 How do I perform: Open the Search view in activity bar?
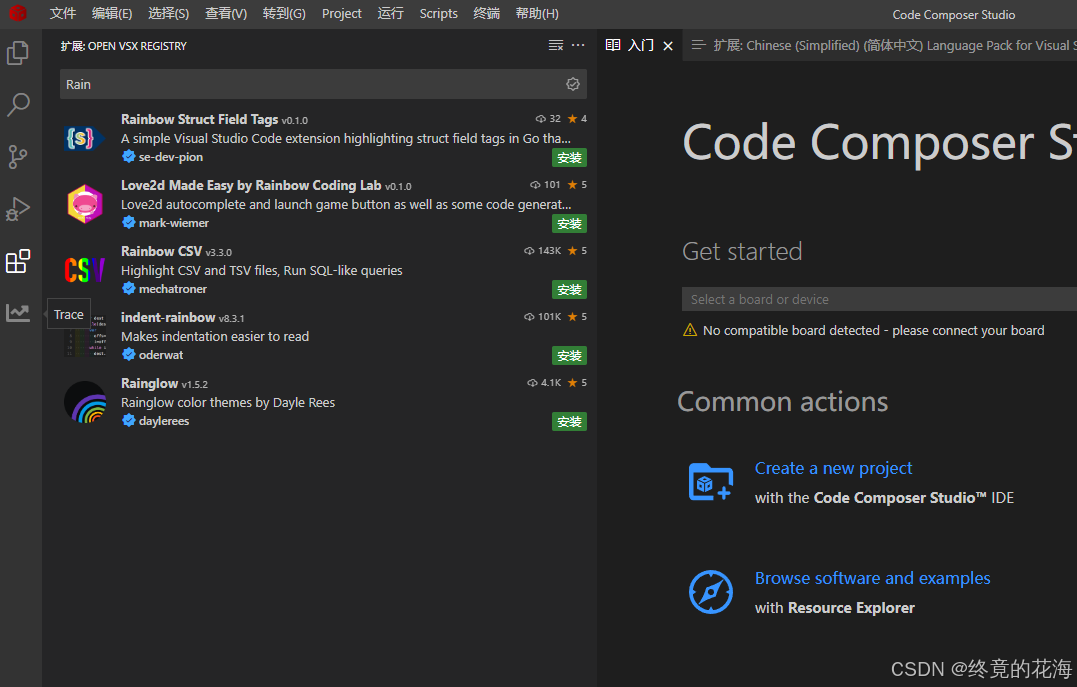(x=18, y=104)
